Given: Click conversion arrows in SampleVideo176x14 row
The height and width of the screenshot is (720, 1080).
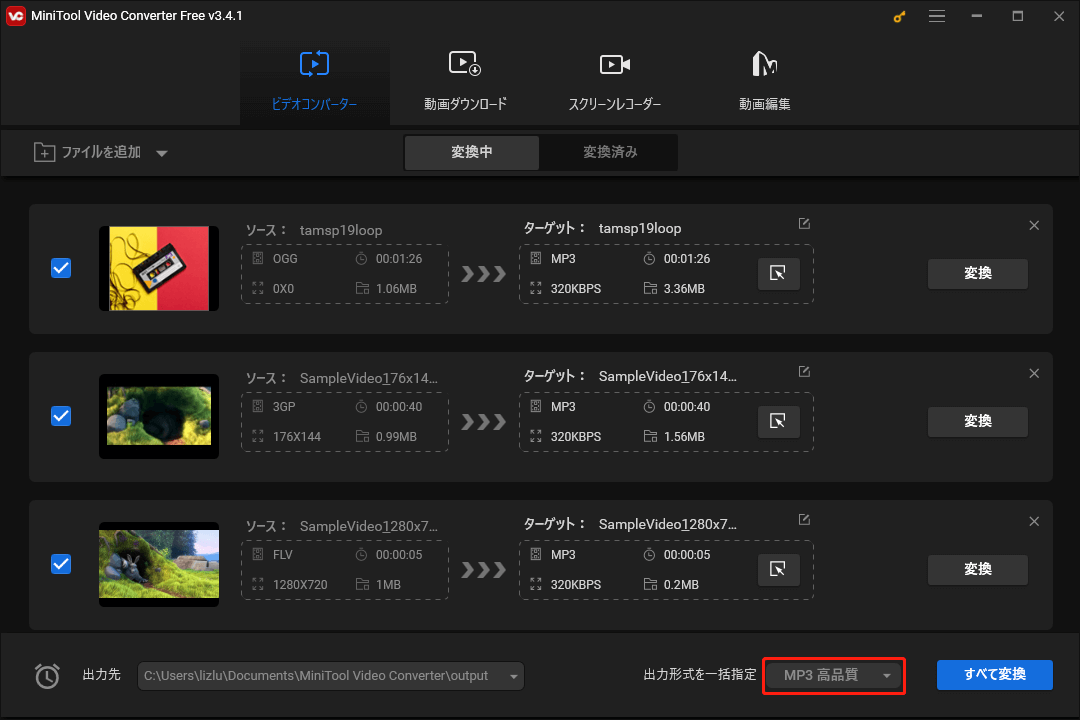Looking at the screenshot, I should [484, 422].
